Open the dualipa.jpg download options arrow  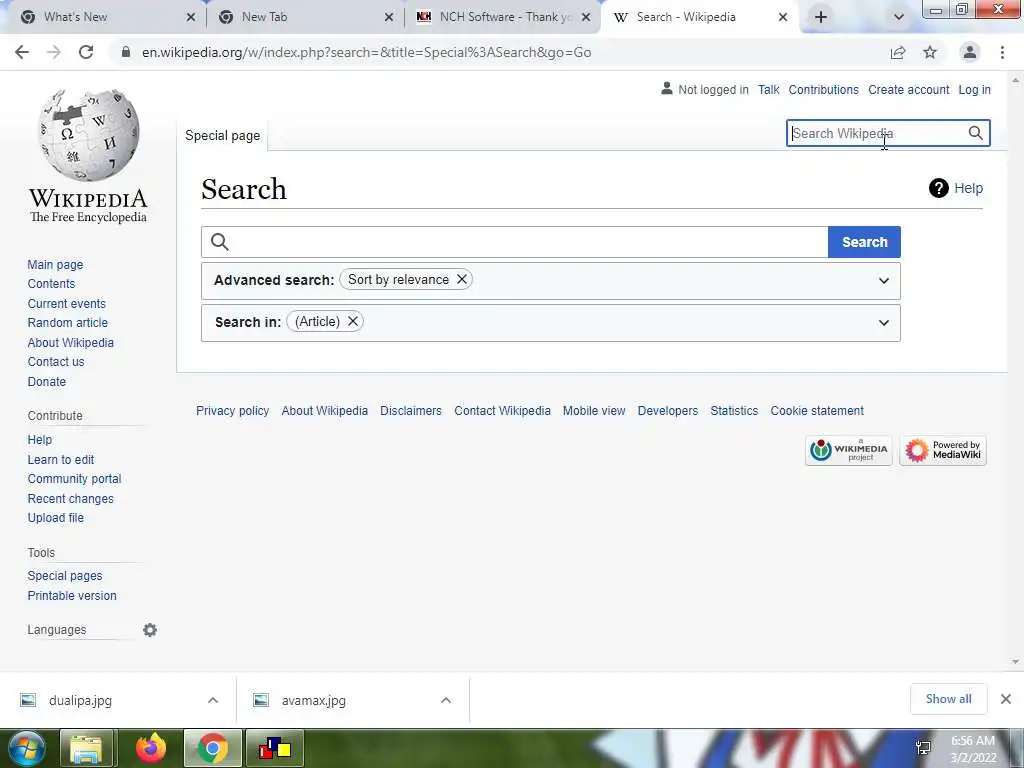(213, 700)
